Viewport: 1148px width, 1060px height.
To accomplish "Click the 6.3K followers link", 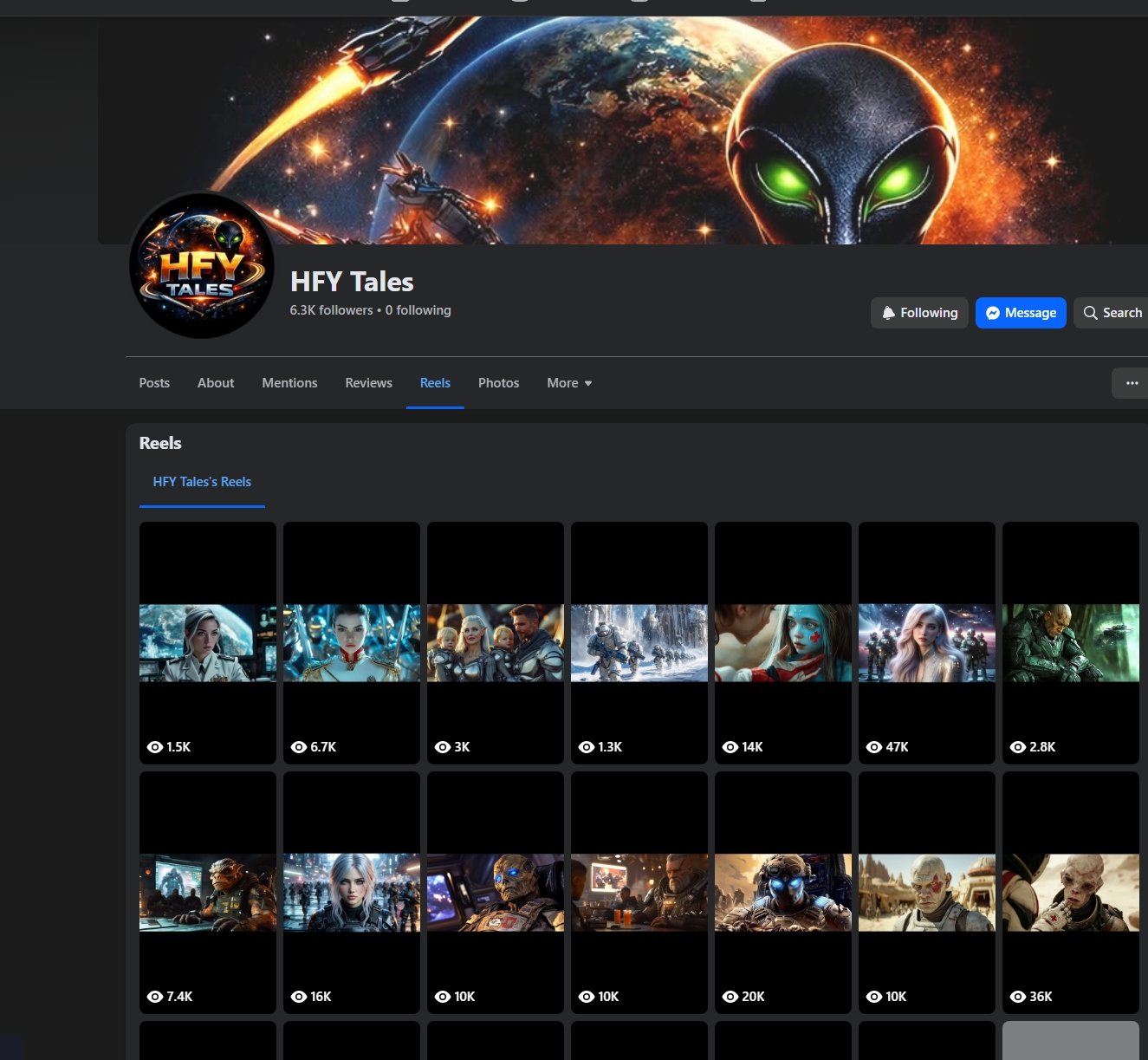I will [331, 310].
